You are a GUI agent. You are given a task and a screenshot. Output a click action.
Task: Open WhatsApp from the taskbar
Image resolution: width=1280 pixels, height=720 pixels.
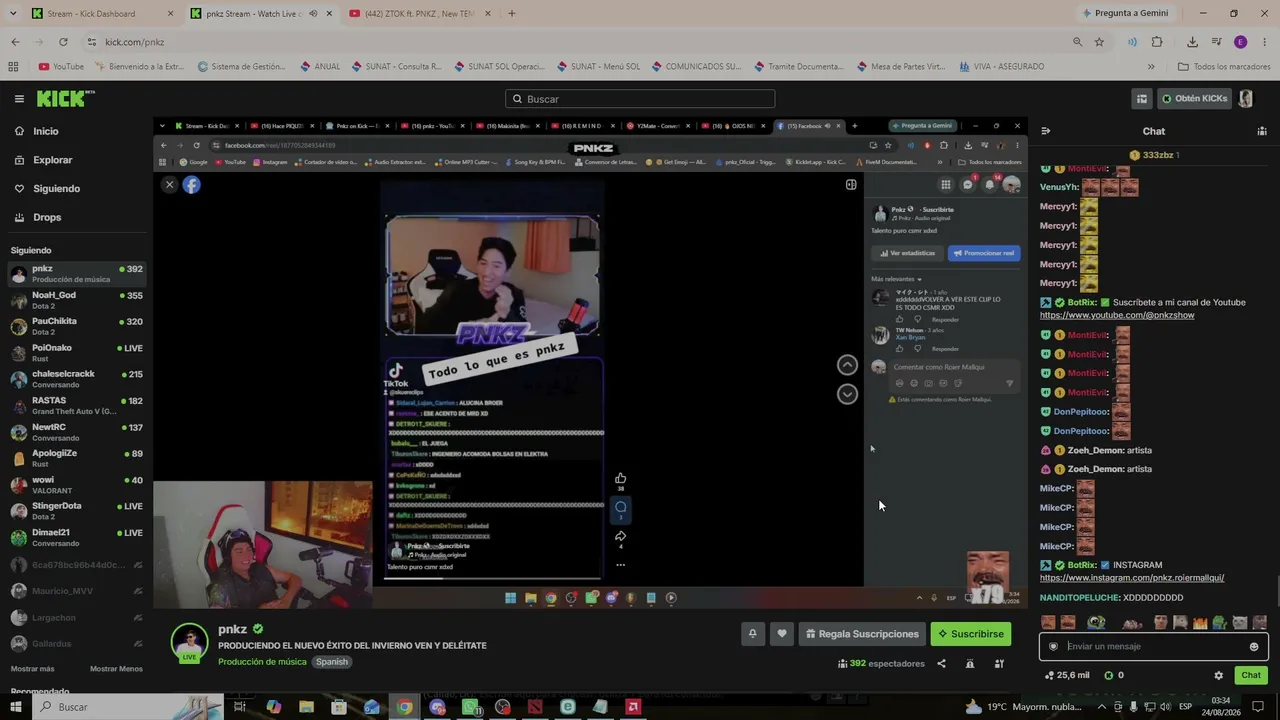point(470,707)
